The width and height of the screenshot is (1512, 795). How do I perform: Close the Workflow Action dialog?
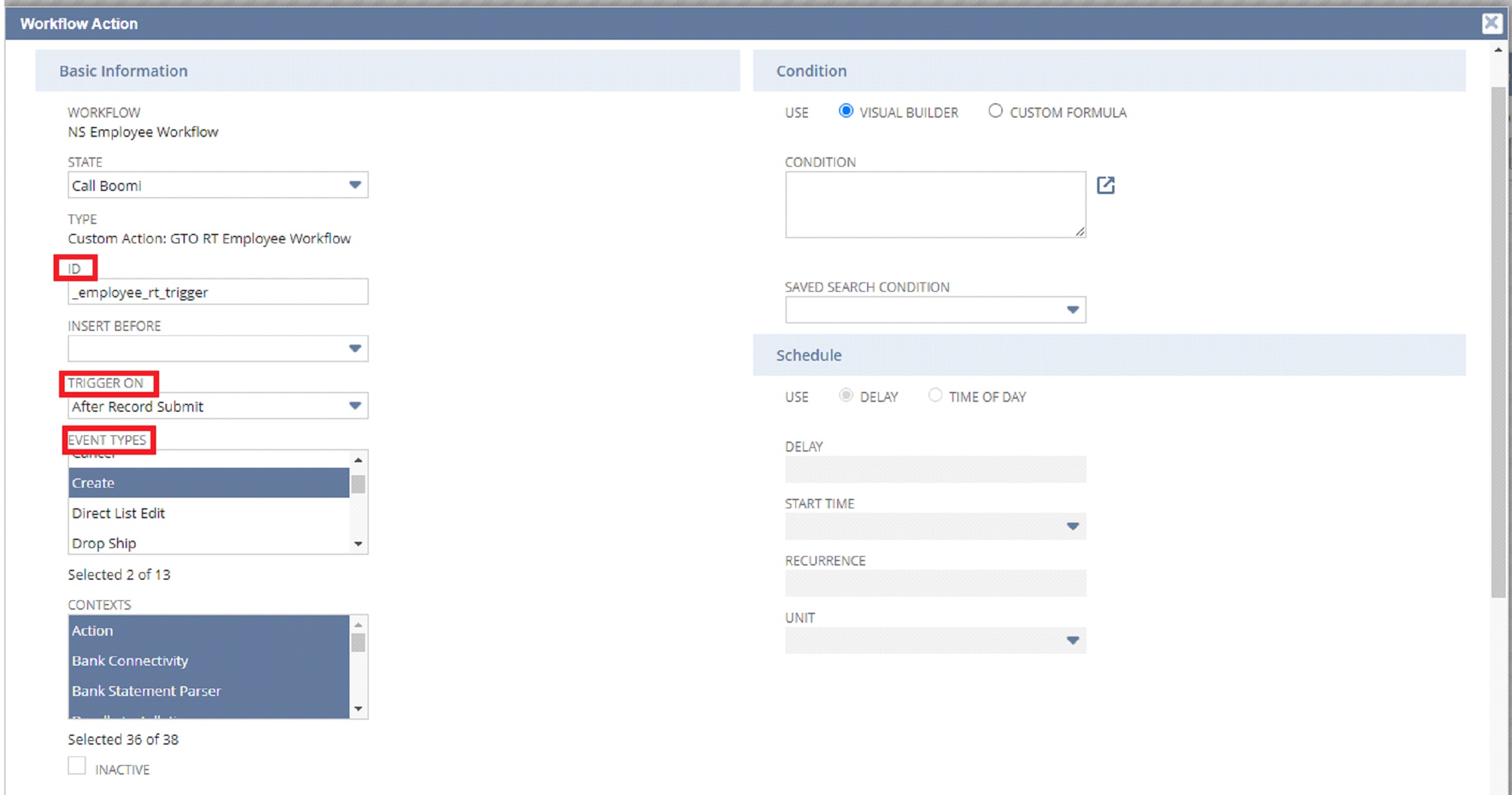pyautogui.click(x=1491, y=23)
